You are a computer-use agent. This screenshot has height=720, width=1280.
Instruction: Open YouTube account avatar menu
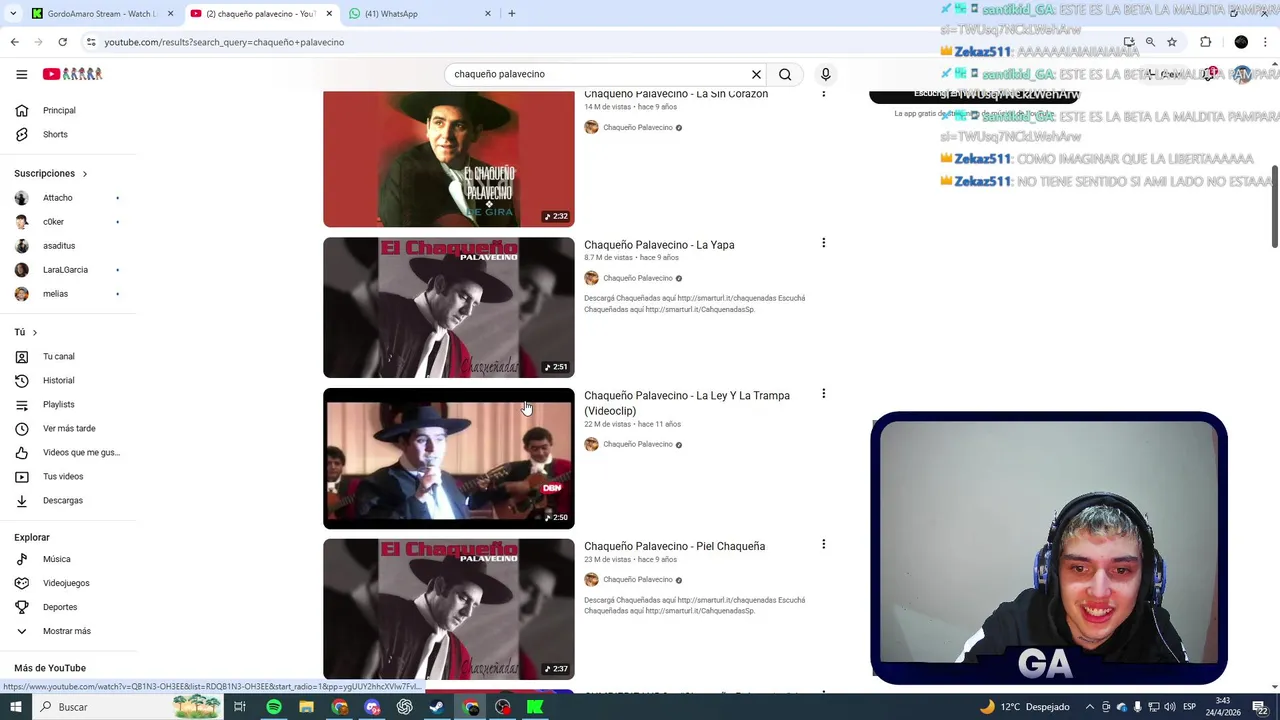click(x=1242, y=74)
